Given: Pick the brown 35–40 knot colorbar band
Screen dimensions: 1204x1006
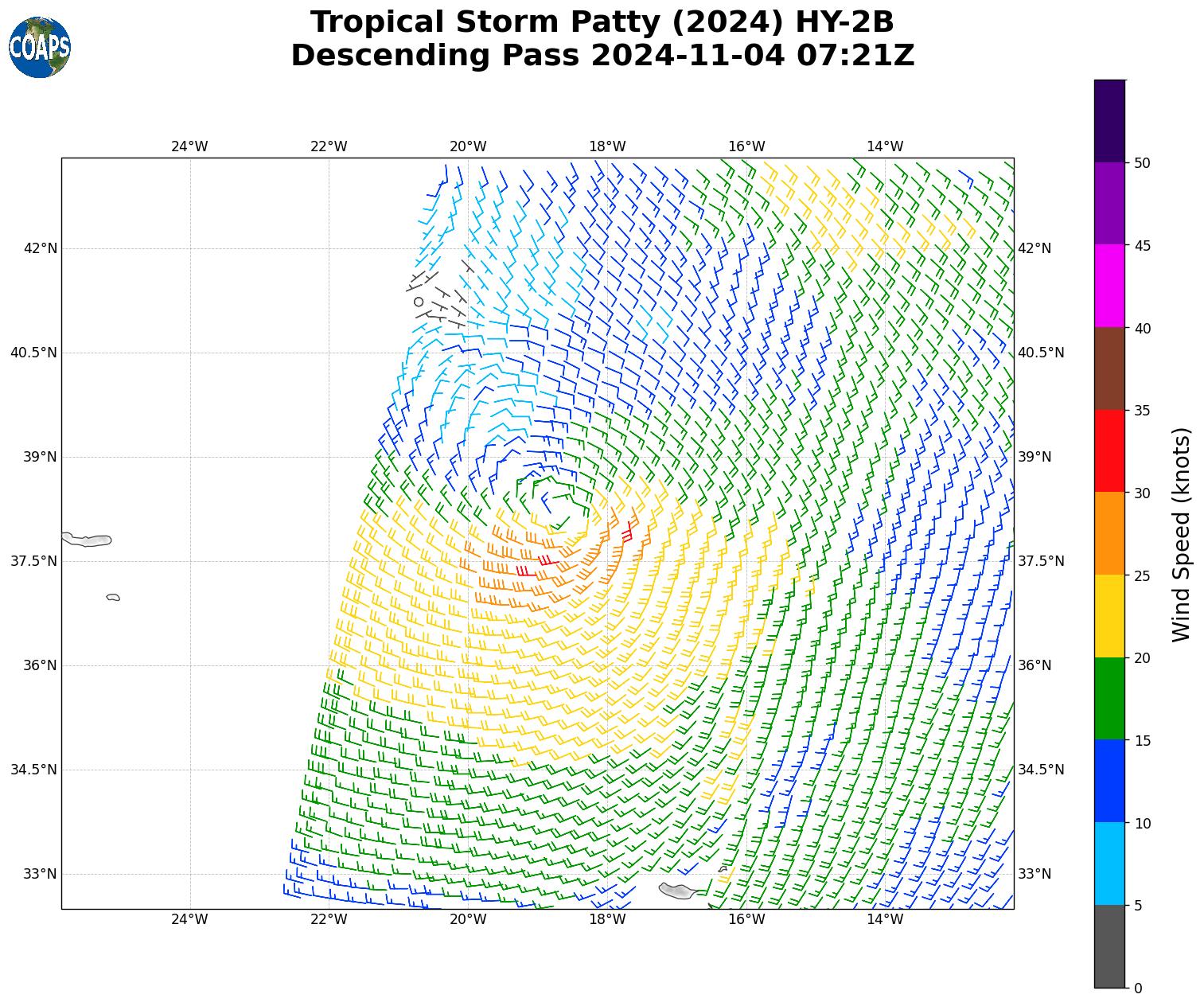Looking at the screenshot, I should (x=1109, y=368).
